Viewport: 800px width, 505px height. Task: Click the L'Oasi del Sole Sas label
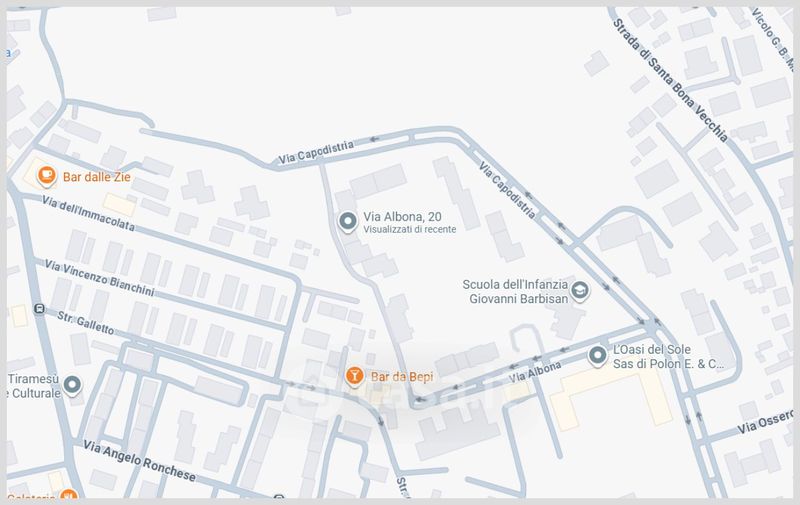[x=668, y=357]
